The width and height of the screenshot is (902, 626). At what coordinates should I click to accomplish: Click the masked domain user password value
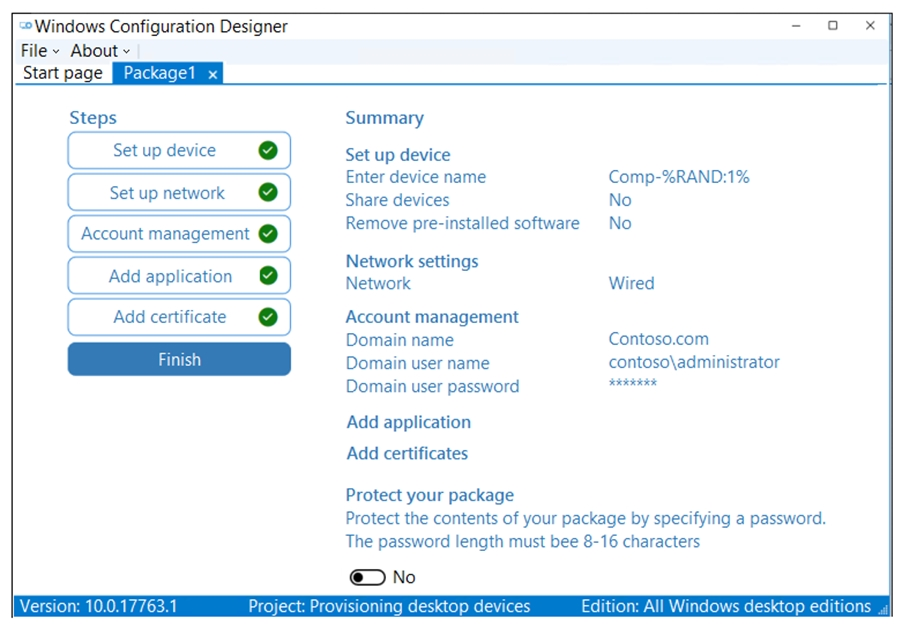[633, 383]
